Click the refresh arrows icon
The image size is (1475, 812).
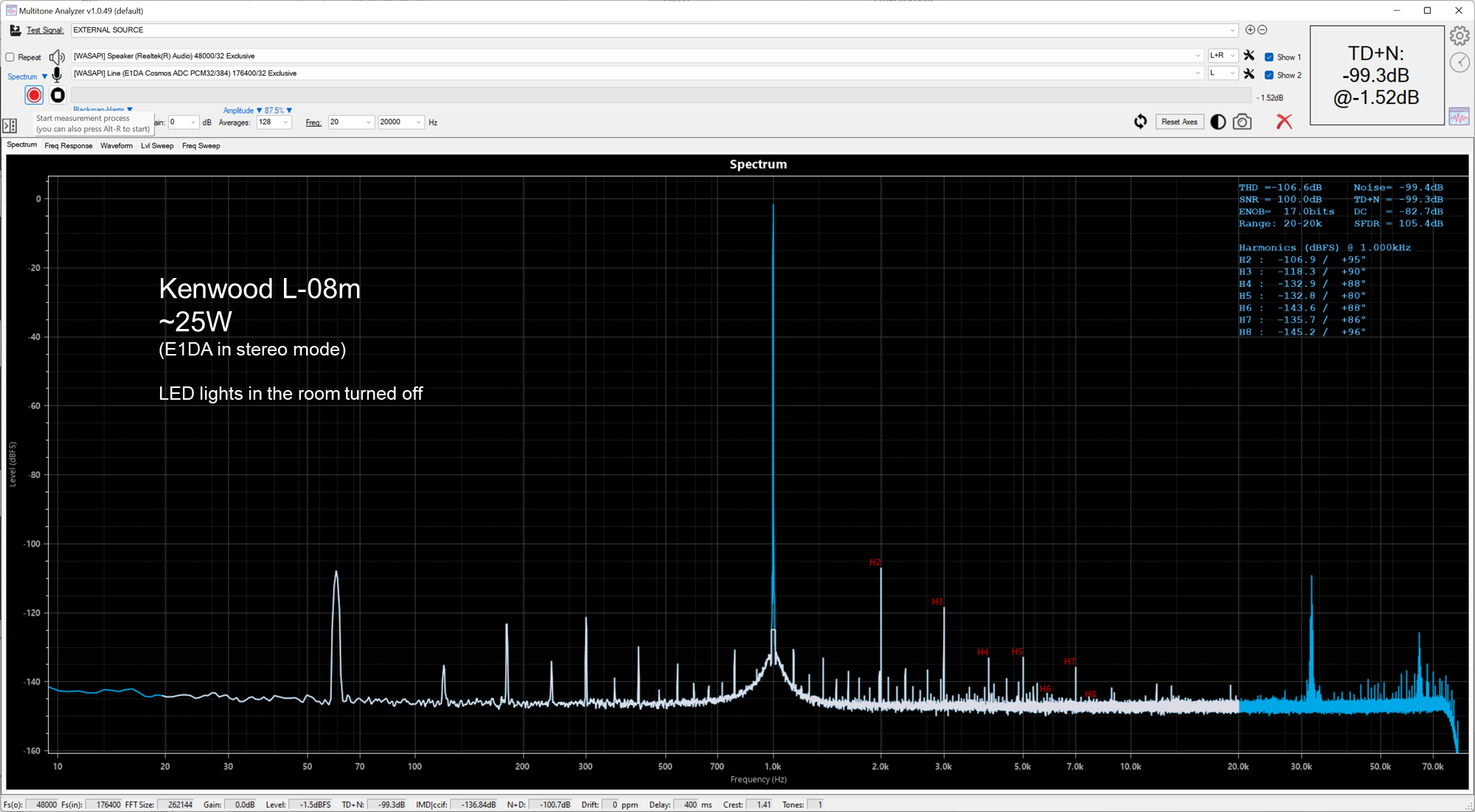(1140, 122)
